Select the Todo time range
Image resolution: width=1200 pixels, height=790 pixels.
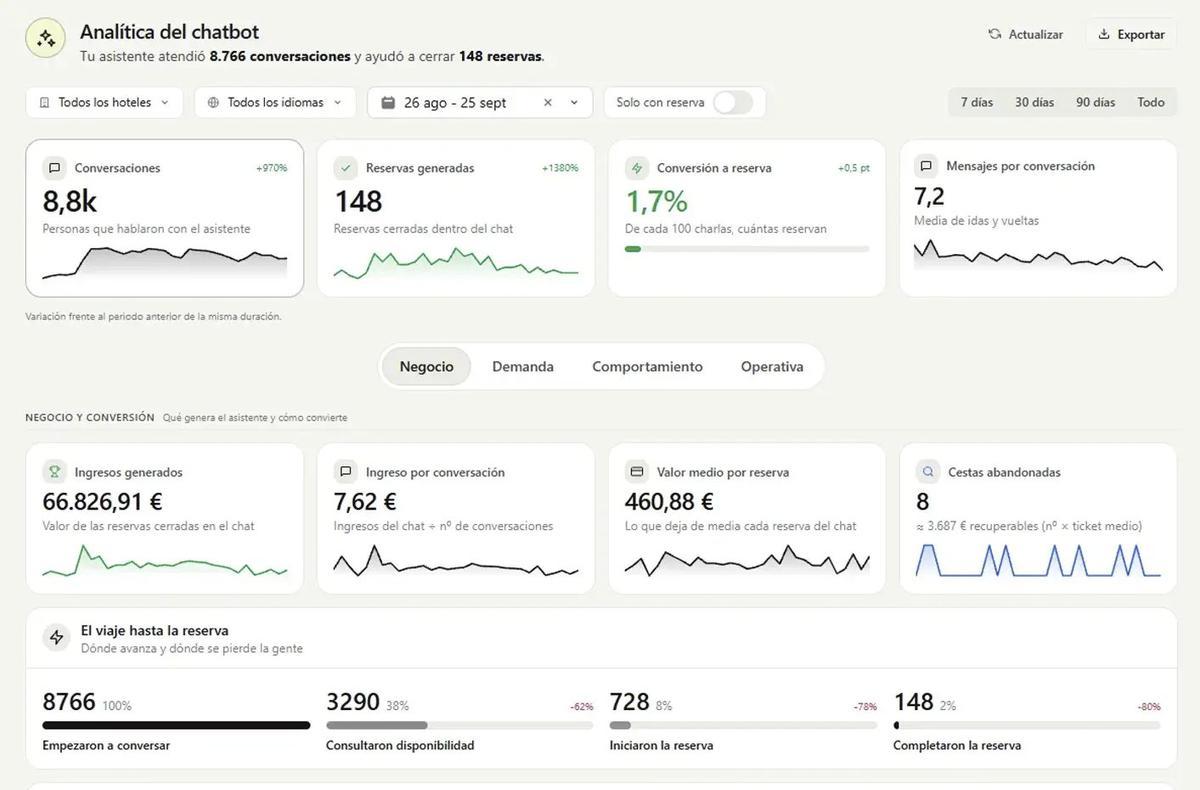point(1151,102)
